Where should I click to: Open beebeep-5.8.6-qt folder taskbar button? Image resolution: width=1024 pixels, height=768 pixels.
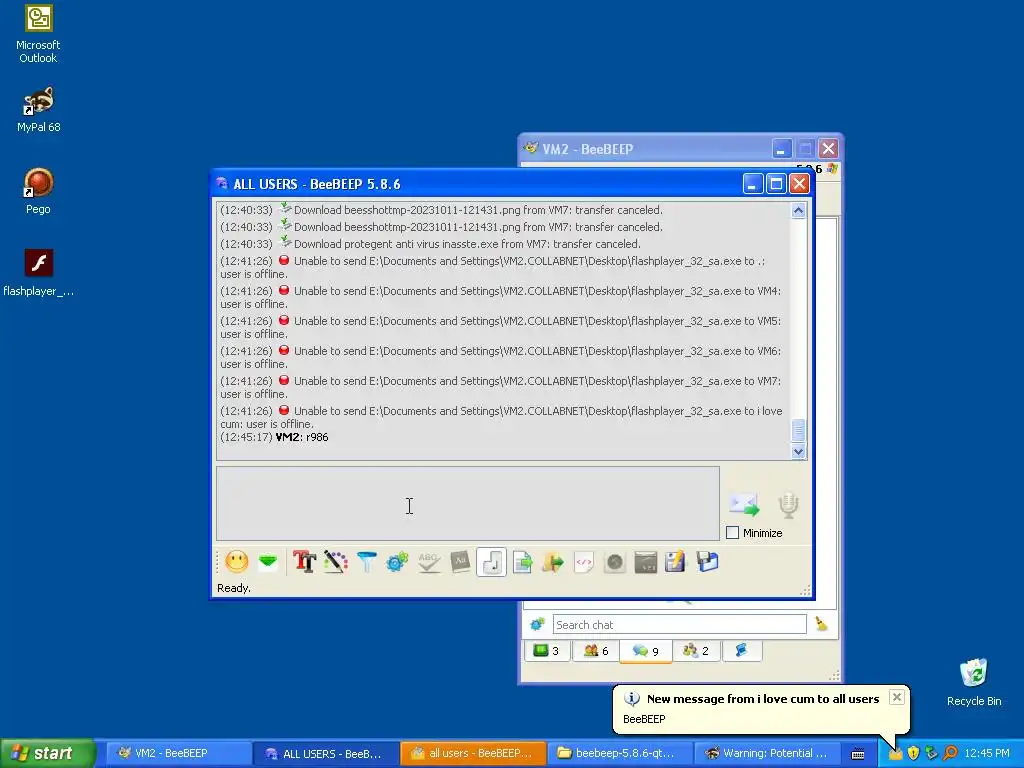(x=618, y=754)
